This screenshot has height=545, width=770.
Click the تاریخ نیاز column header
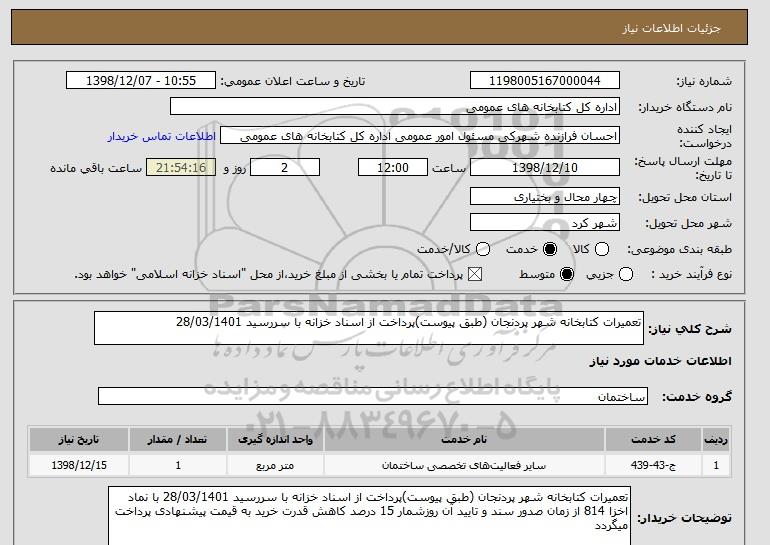click(x=79, y=439)
